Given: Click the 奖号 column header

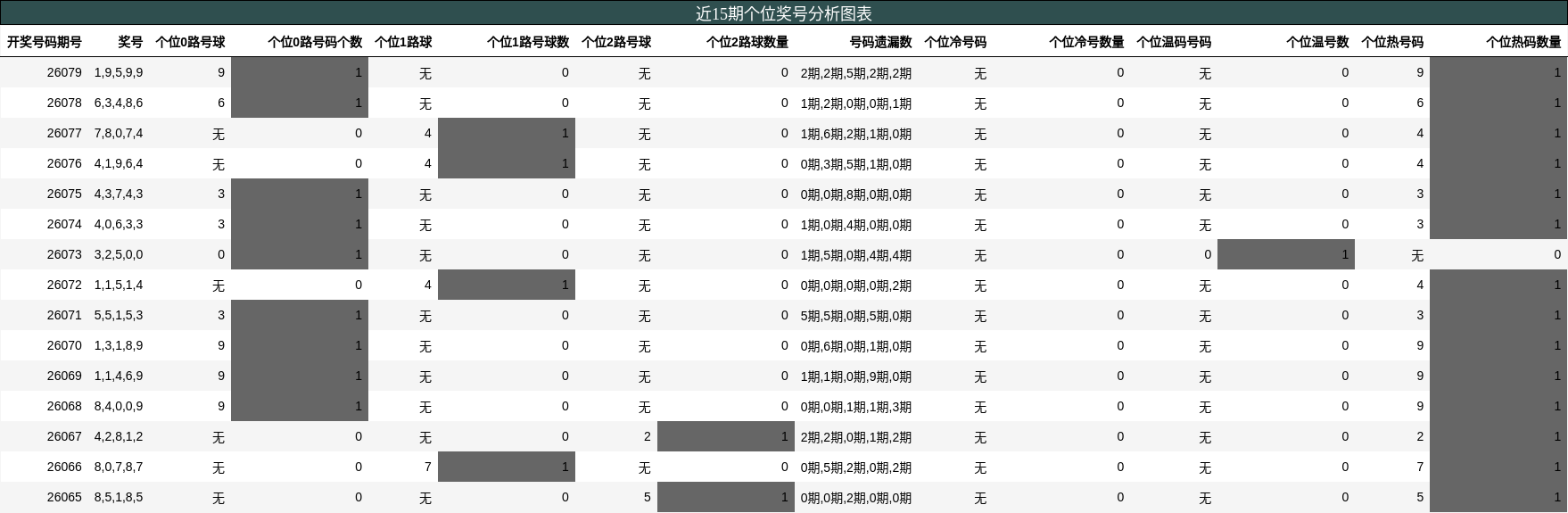Looking at the screenshot, I should pyautogui.click(x=130, y=42).
